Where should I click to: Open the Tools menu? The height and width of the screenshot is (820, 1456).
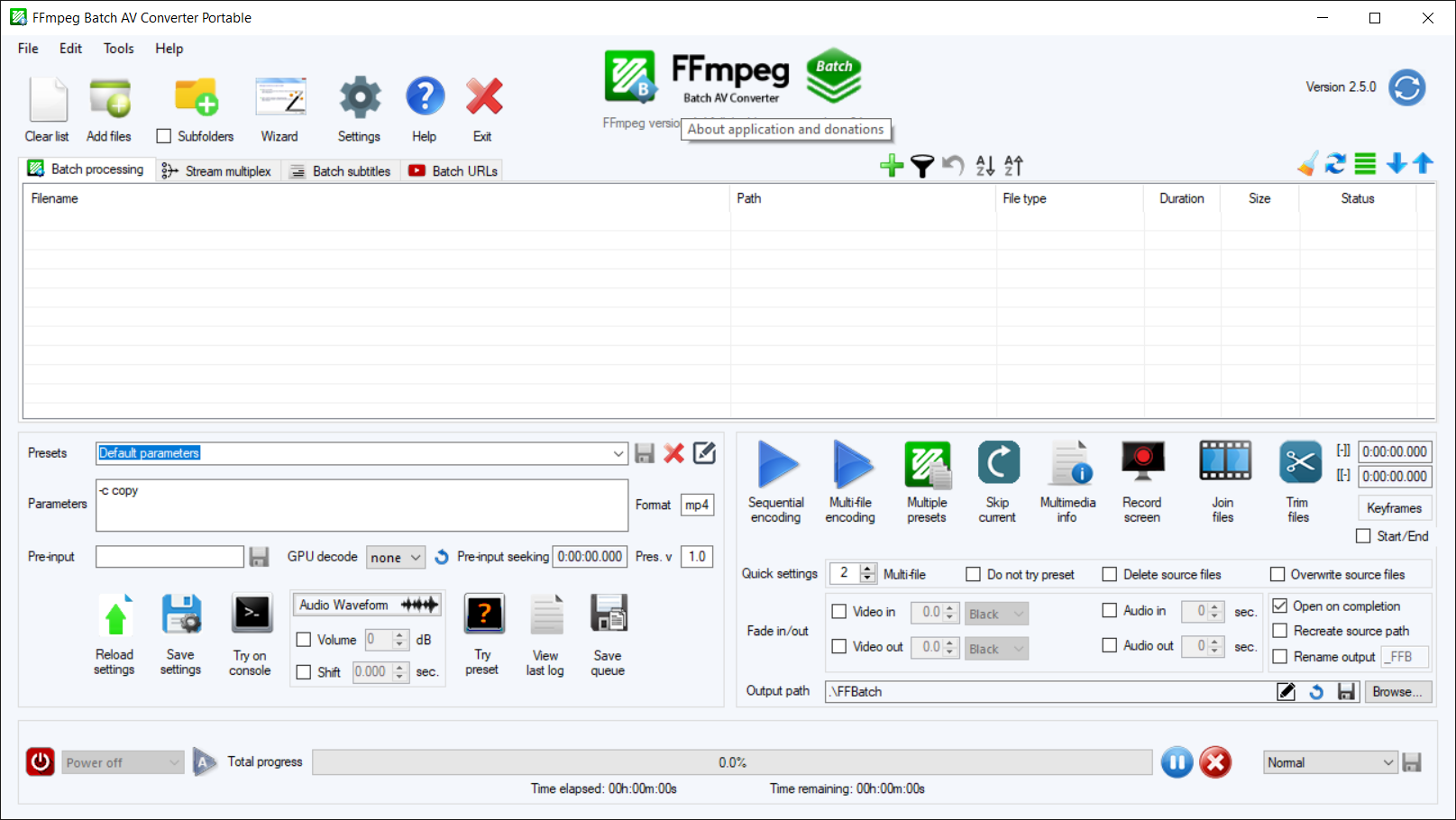[118, 49]
